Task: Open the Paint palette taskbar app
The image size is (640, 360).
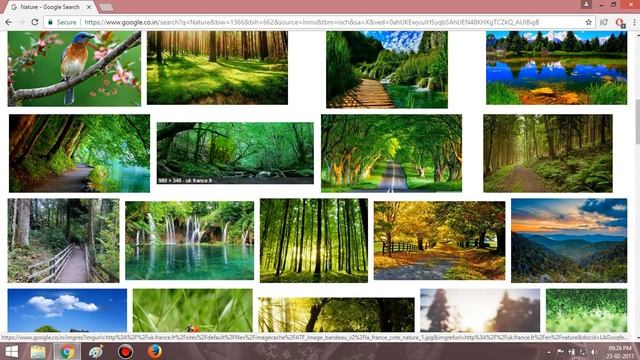Action: (96, 351)
